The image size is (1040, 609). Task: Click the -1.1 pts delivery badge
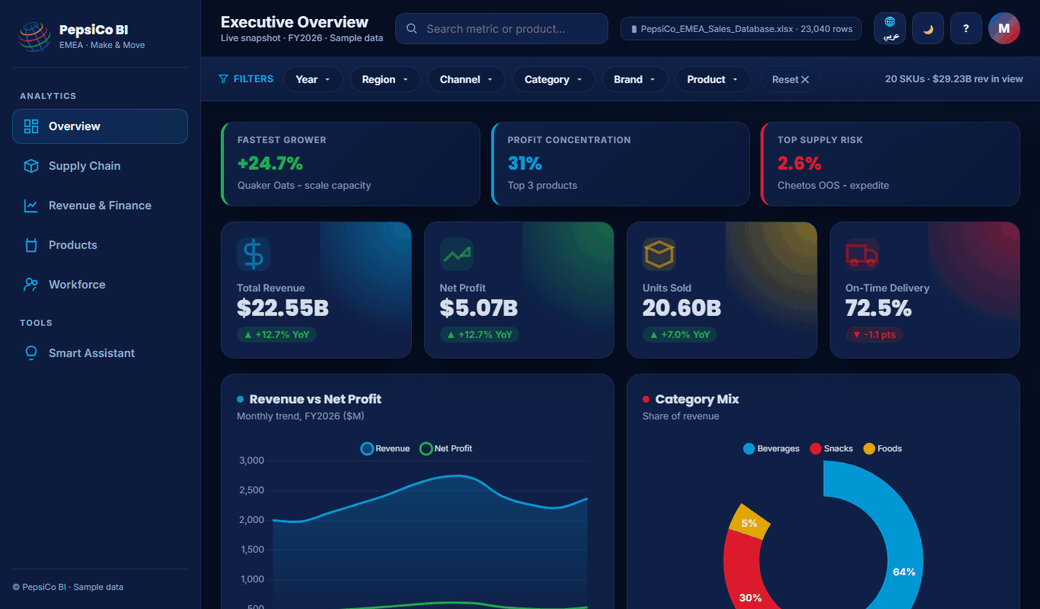pos(874,334)
